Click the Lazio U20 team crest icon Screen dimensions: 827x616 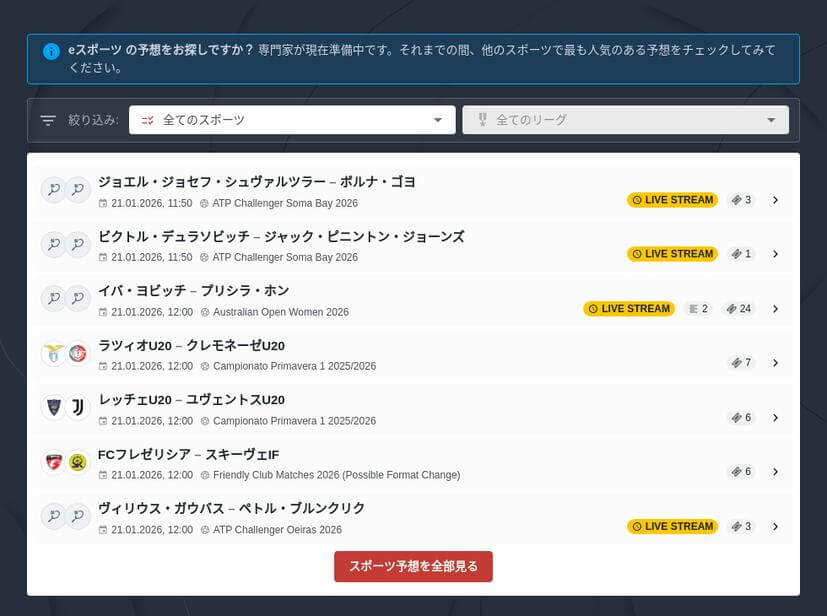[x=53, y=352]
